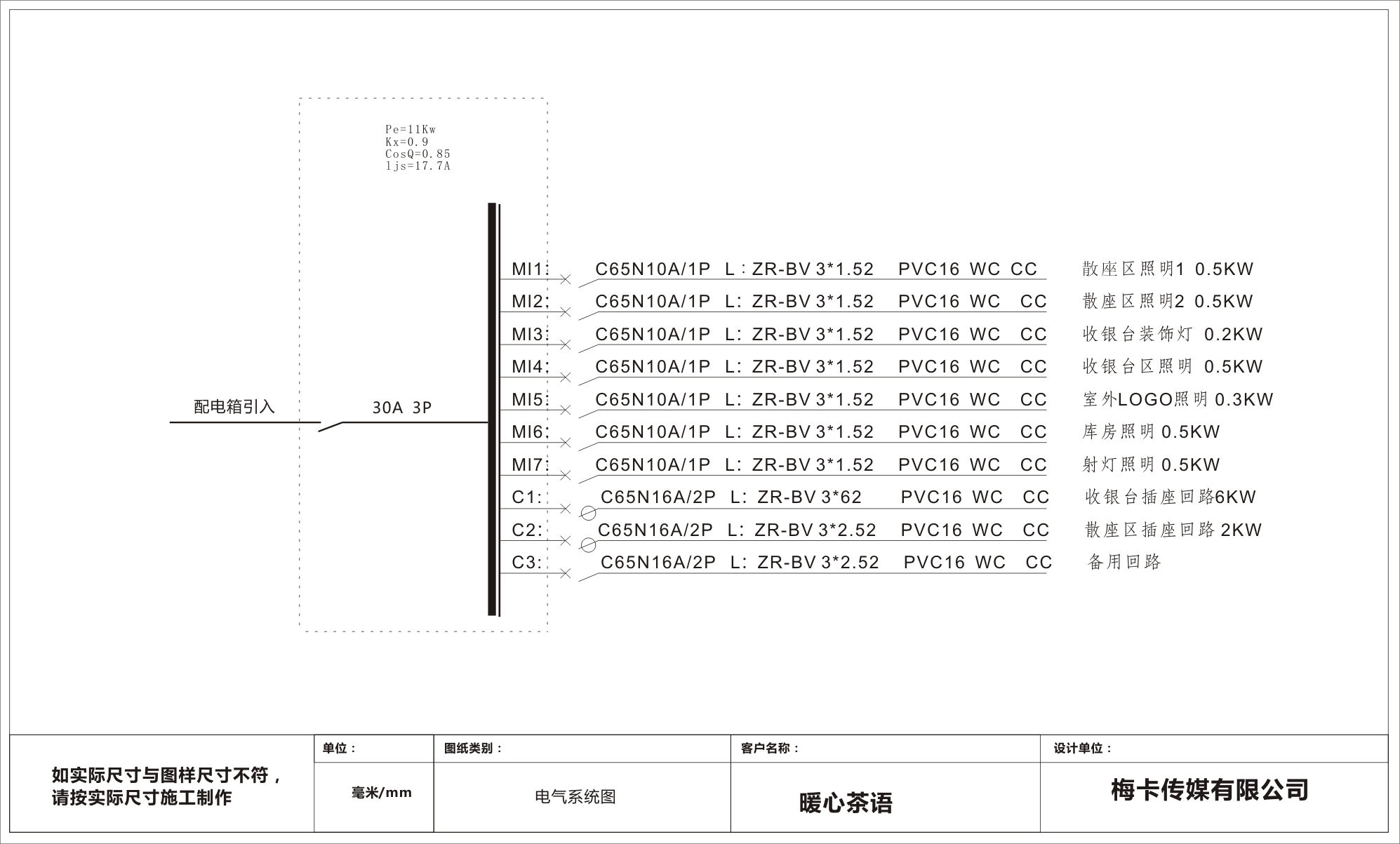
Task: Click the 配电箱引入 incoming line text
Action: pyautogui.click(x=234, y=406)
